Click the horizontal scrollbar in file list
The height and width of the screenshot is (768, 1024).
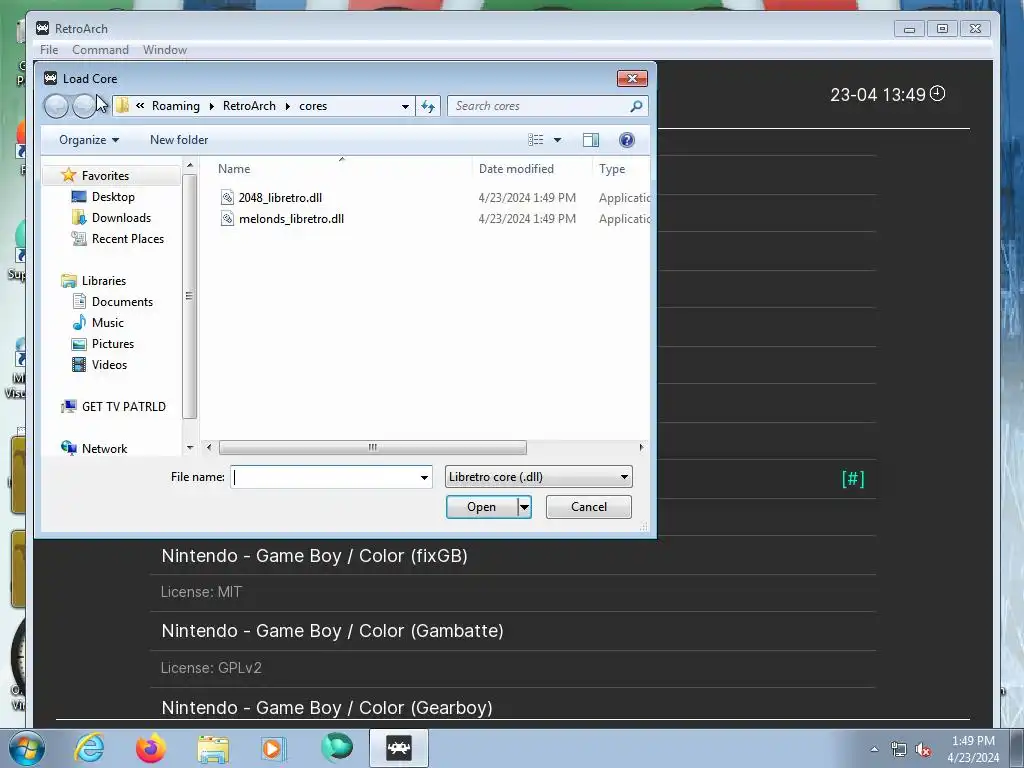(x=372, y=447)
